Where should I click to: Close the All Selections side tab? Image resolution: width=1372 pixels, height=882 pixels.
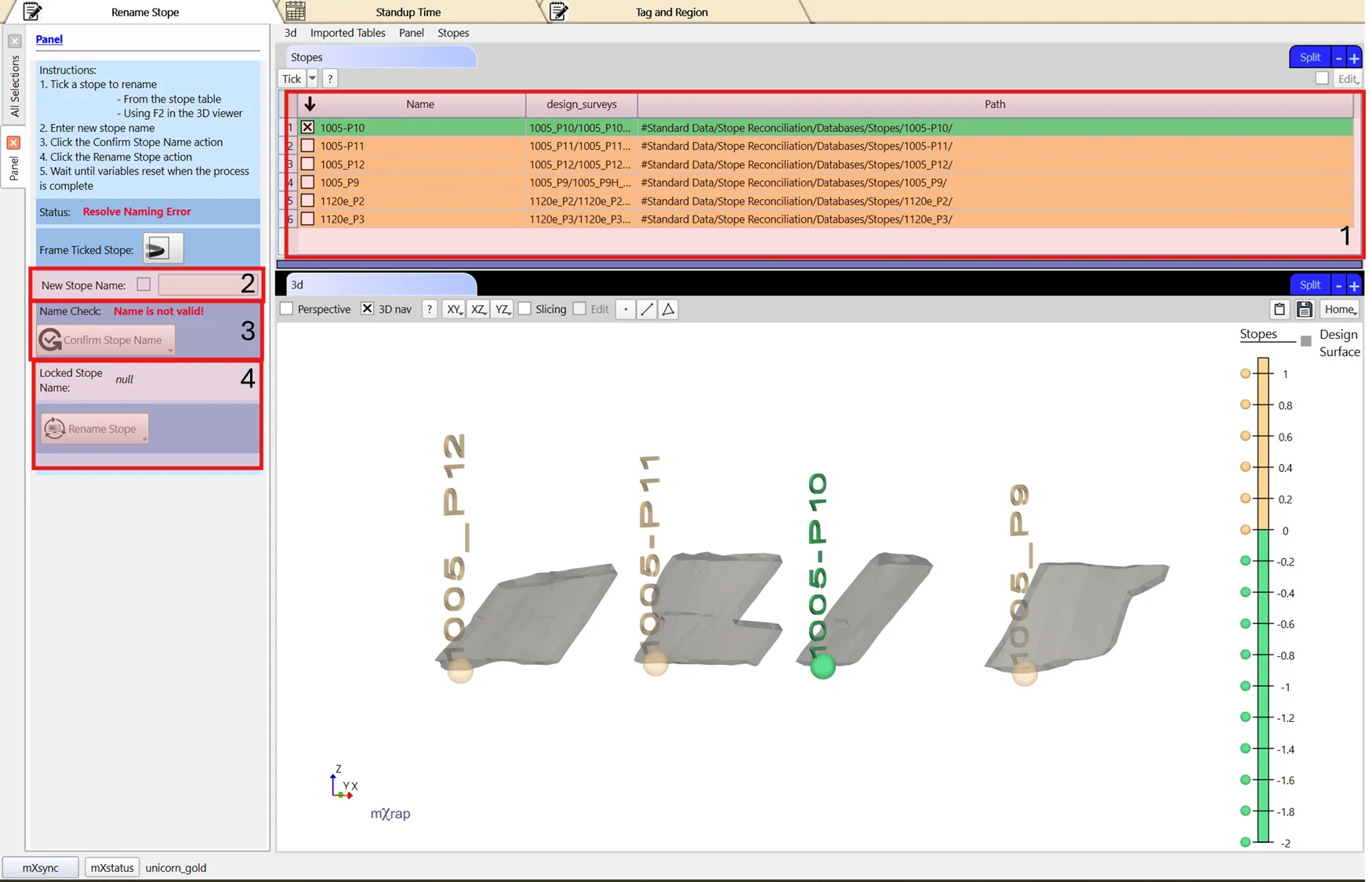pyautogui.click(x=14, y=41)
